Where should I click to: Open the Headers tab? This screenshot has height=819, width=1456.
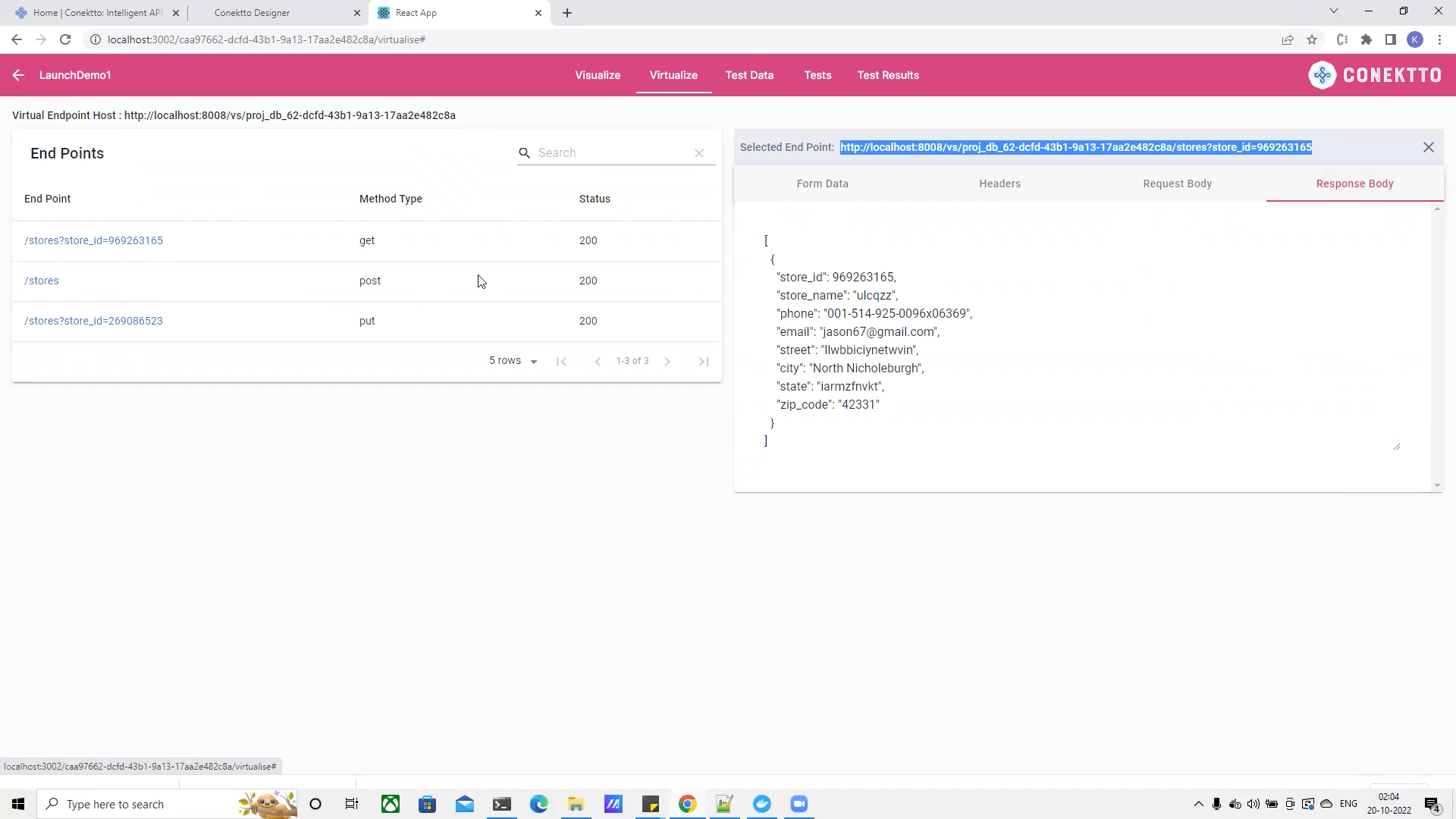coord(999,184)
